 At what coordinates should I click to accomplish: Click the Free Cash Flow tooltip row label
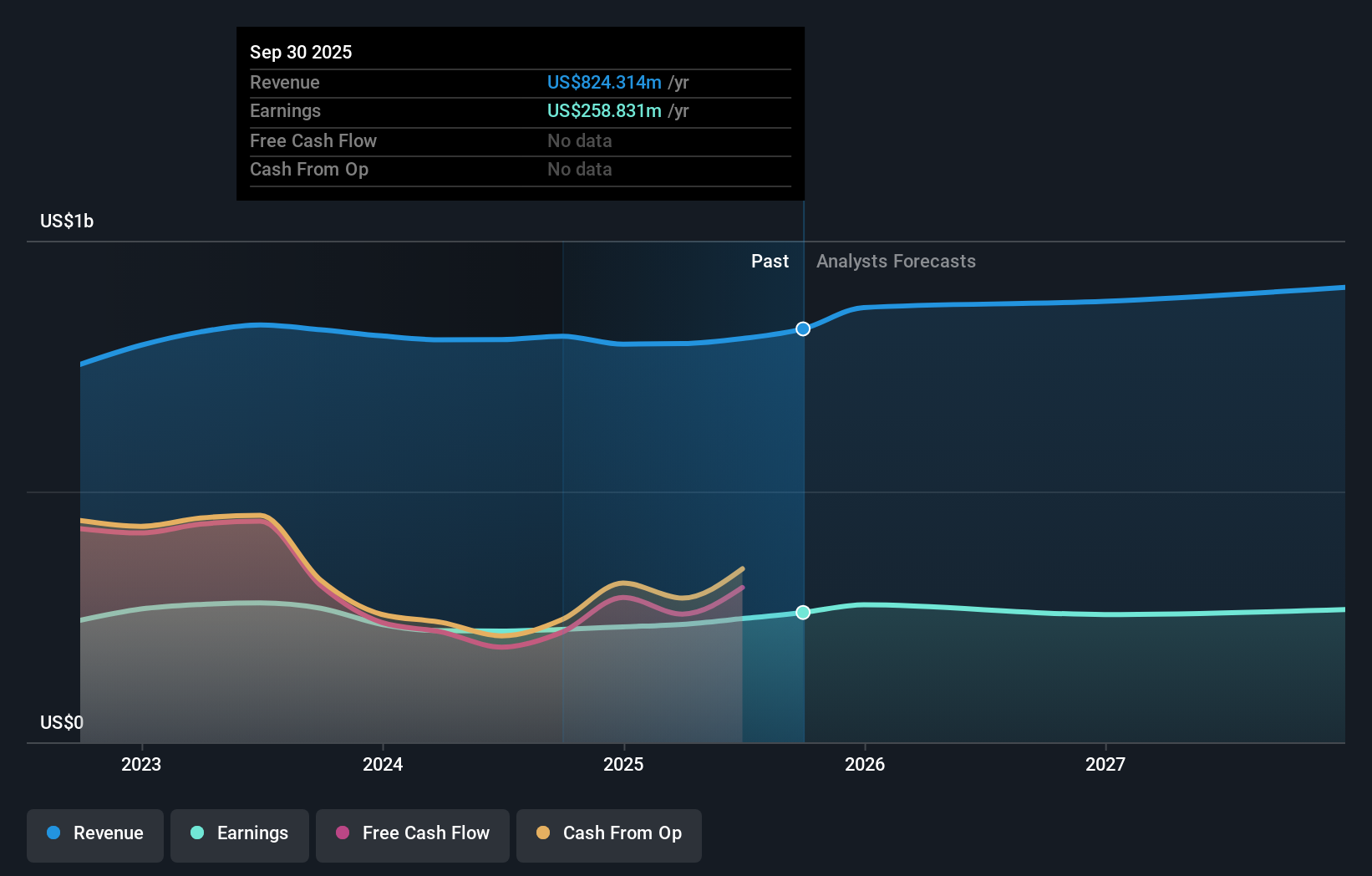(x=313, y=140)
